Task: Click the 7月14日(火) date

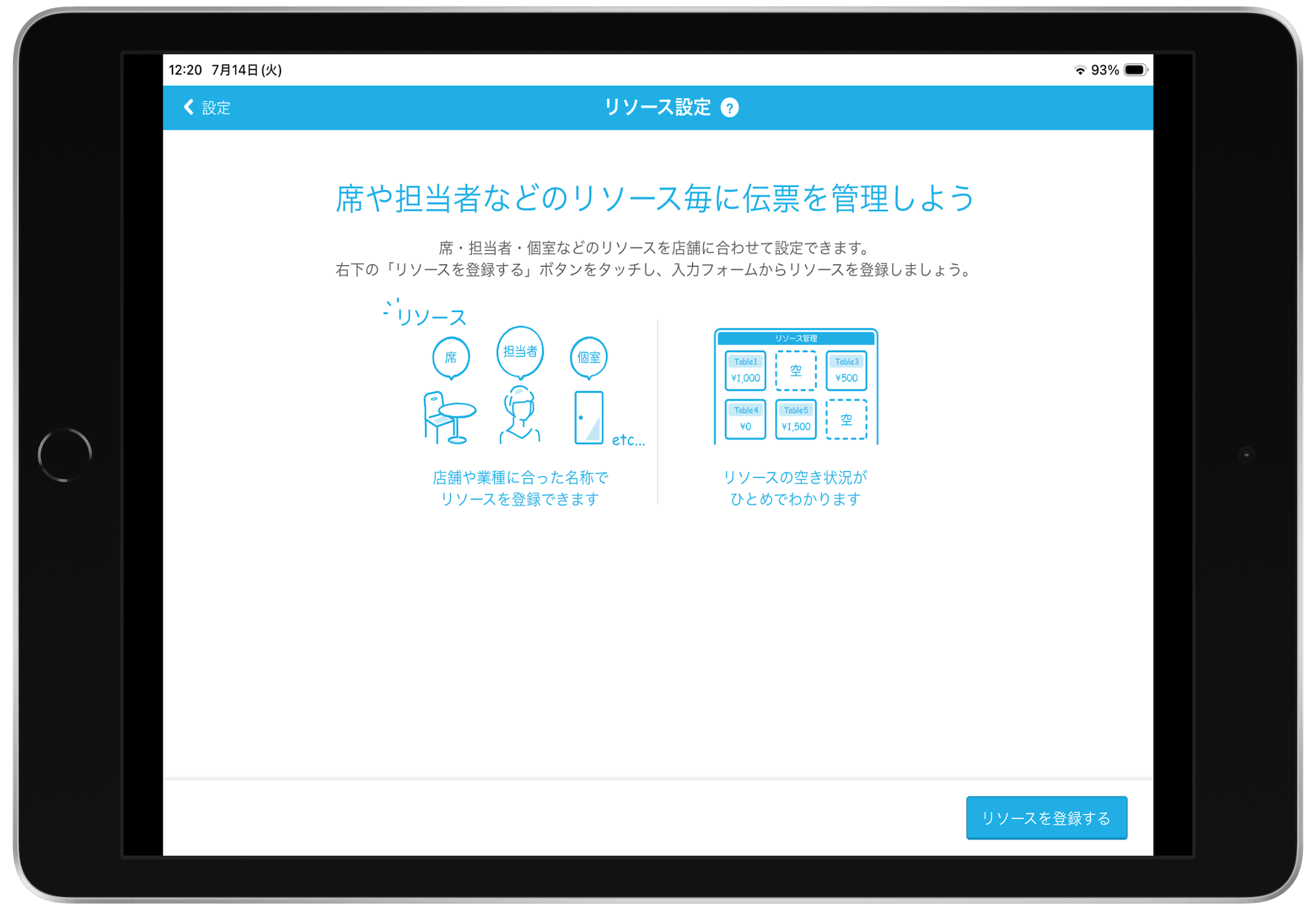Action: pyautogui.click(x=247, y=70)
